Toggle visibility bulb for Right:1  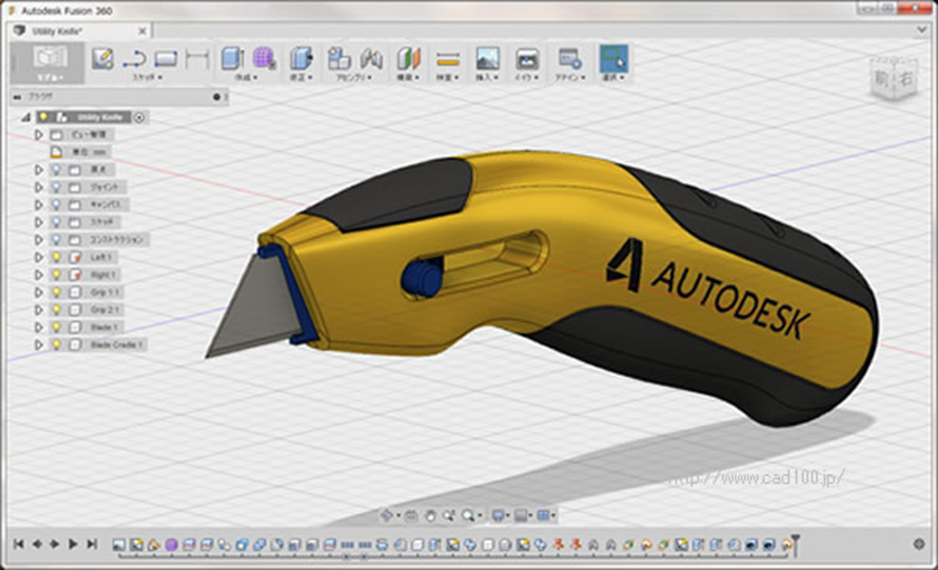56,275
